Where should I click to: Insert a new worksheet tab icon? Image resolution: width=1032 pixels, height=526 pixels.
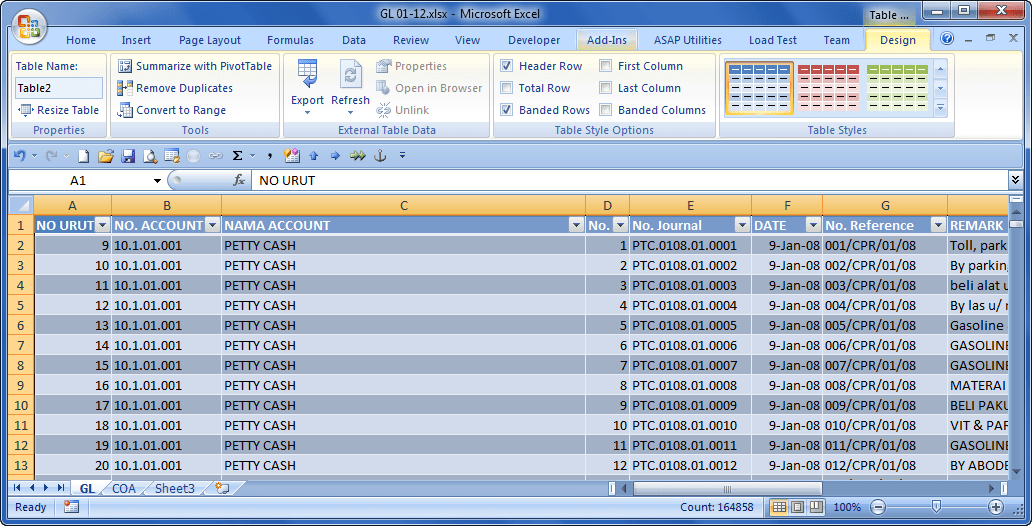coord(222,488)
